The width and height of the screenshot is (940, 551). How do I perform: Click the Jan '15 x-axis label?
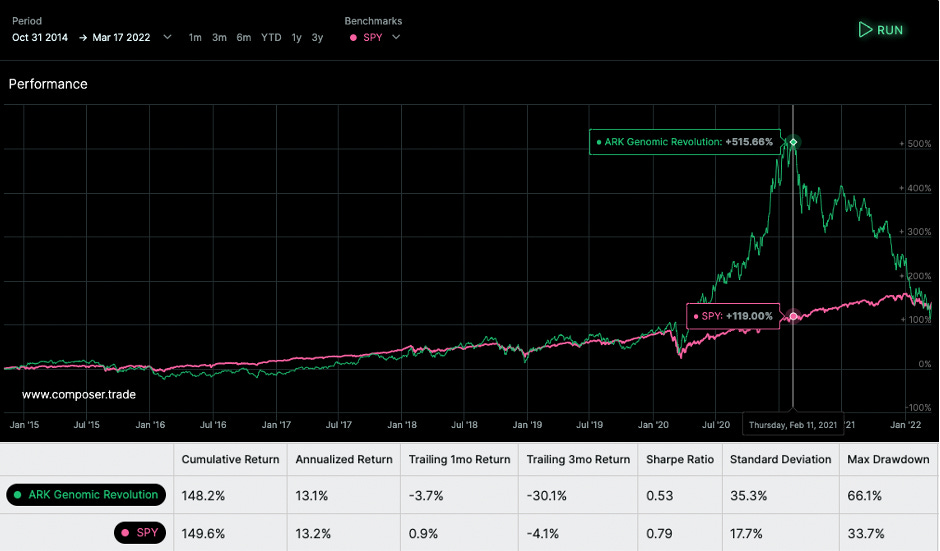point(24,424)
